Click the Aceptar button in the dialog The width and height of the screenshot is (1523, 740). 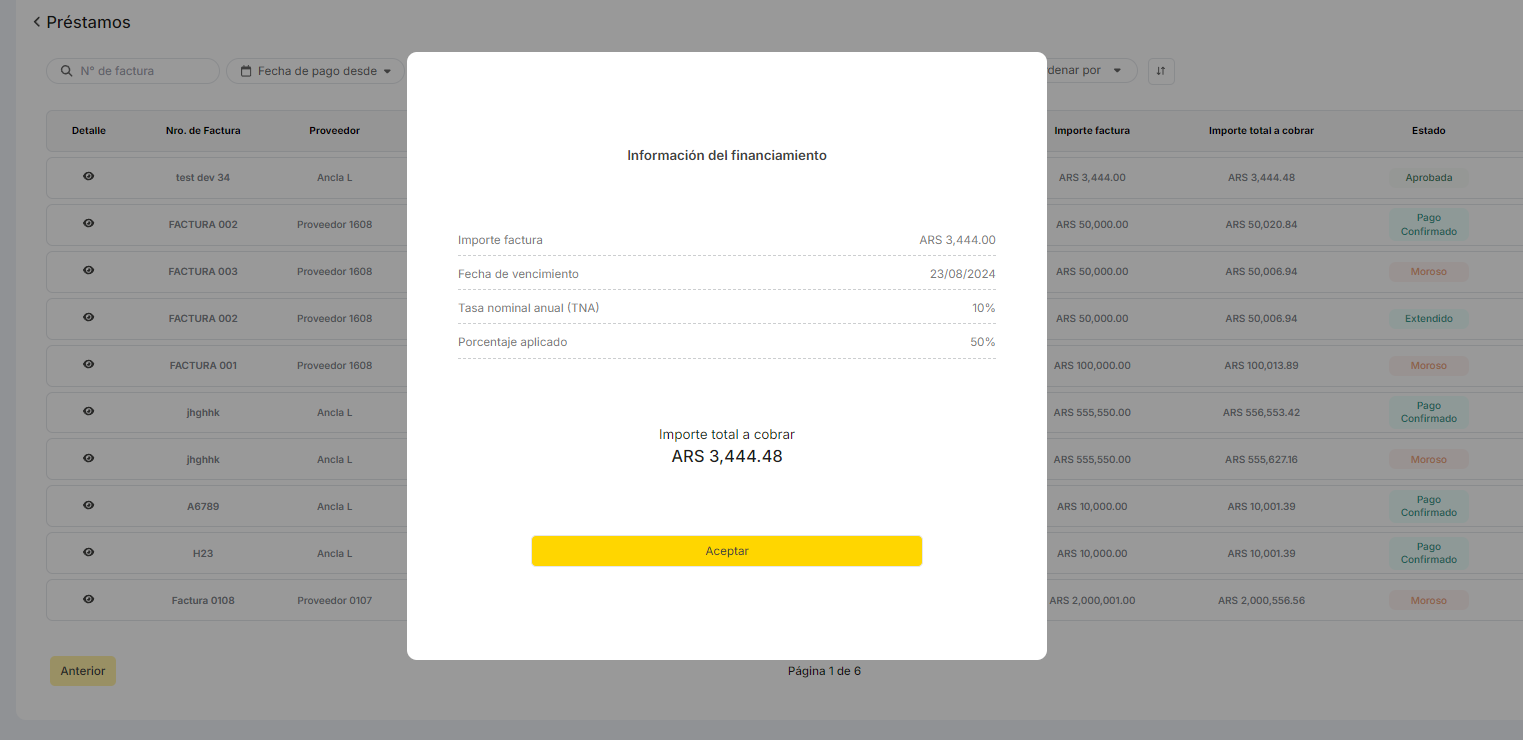[x=726, y=551]
